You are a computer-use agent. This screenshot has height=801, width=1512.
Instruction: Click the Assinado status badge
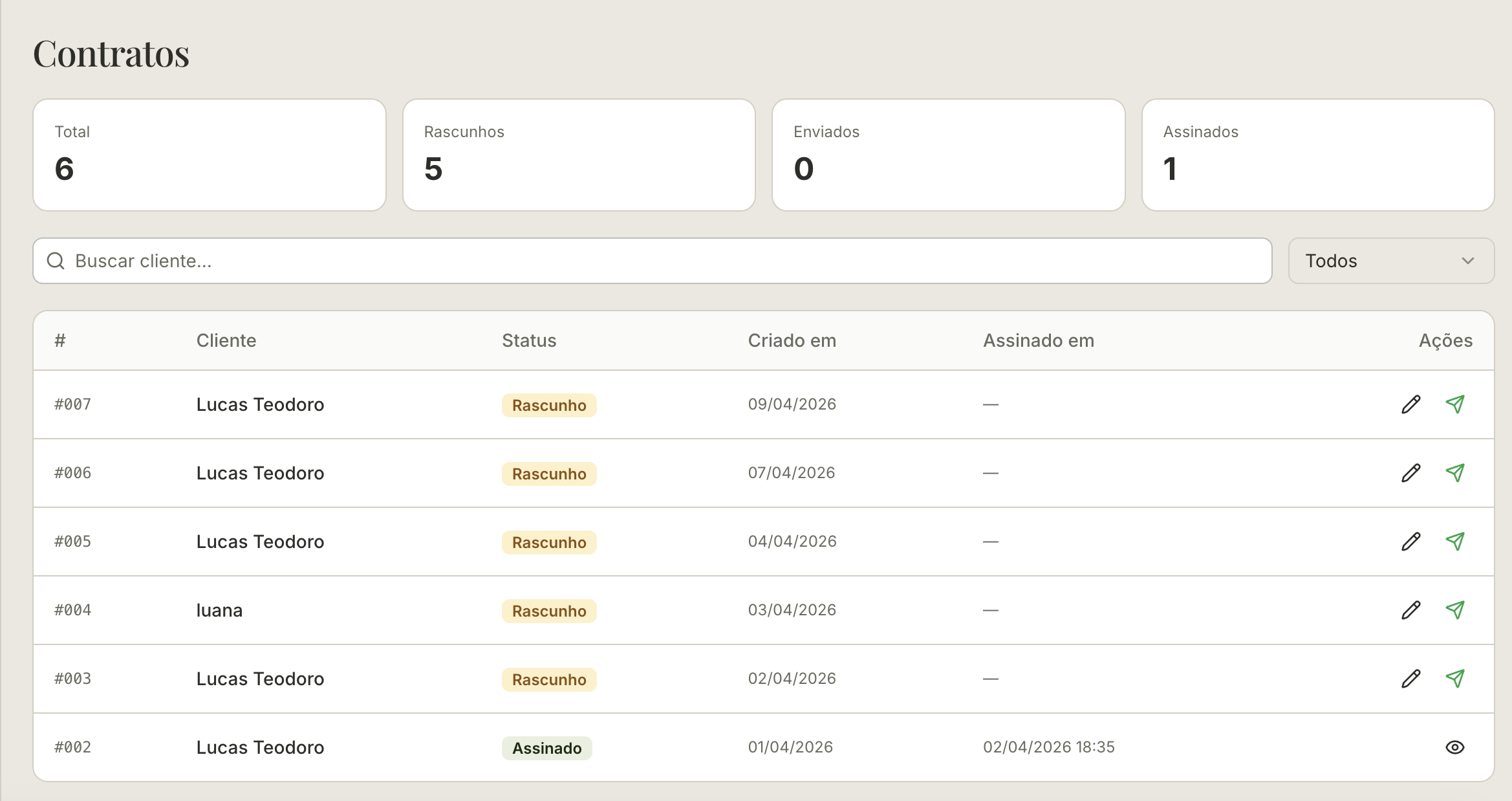coord(547,749)
